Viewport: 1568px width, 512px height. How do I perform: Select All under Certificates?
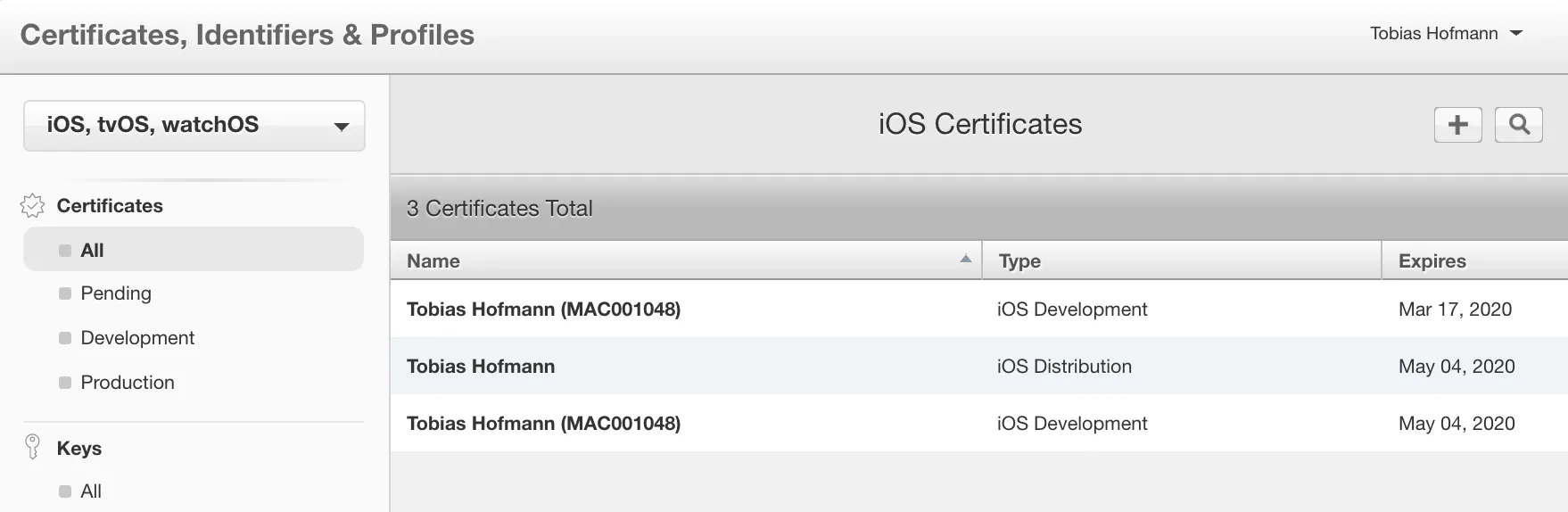[x=92, y=251]
